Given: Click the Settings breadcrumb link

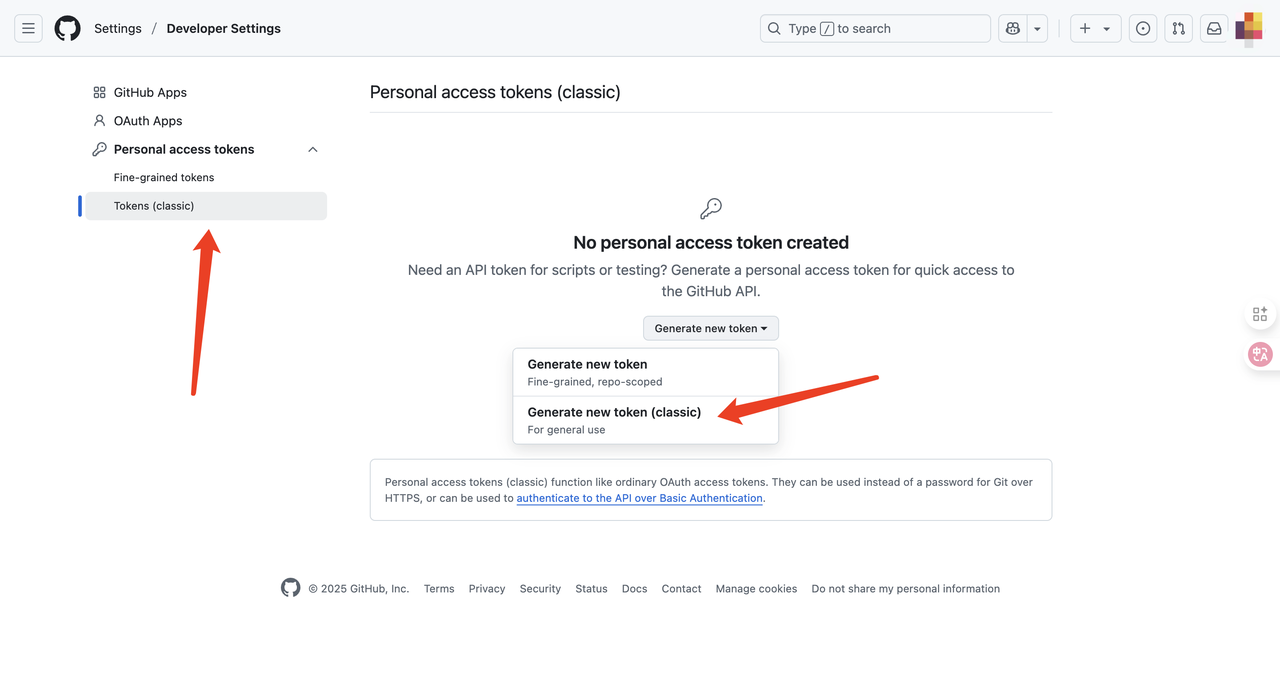Looking at the screenshot, I should coord(118,29).
